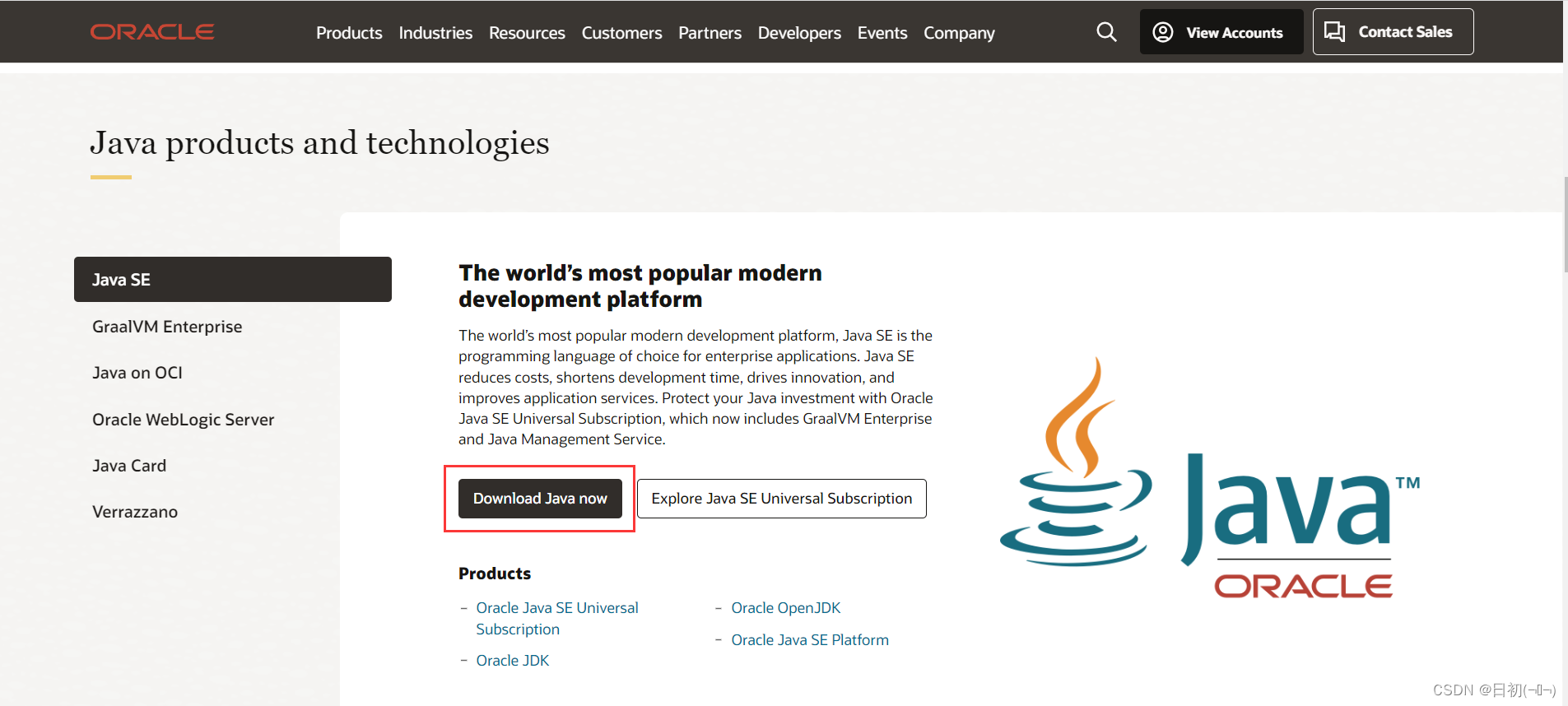
Task: Select the Verrazzano tab
Action: click(135, 512)
